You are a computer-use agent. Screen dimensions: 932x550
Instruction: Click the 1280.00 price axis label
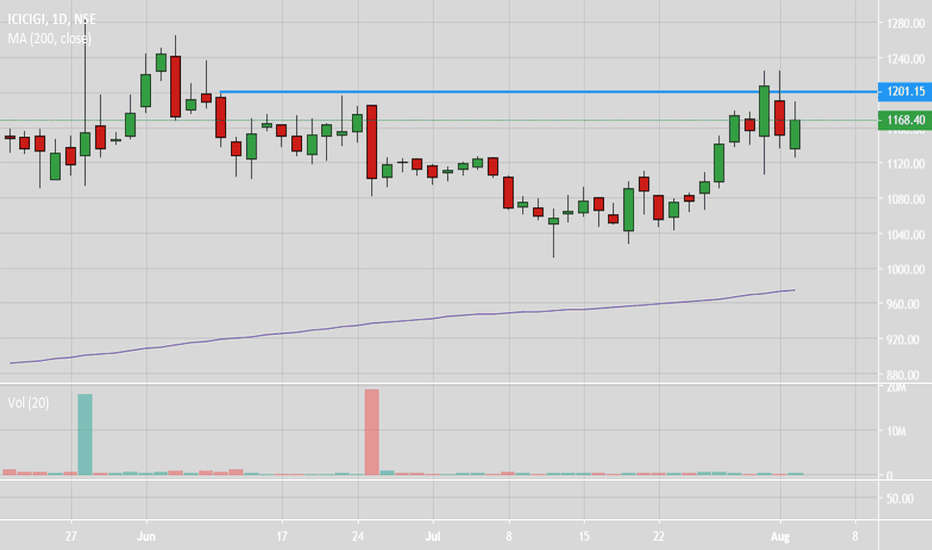[x=905, y=24]
